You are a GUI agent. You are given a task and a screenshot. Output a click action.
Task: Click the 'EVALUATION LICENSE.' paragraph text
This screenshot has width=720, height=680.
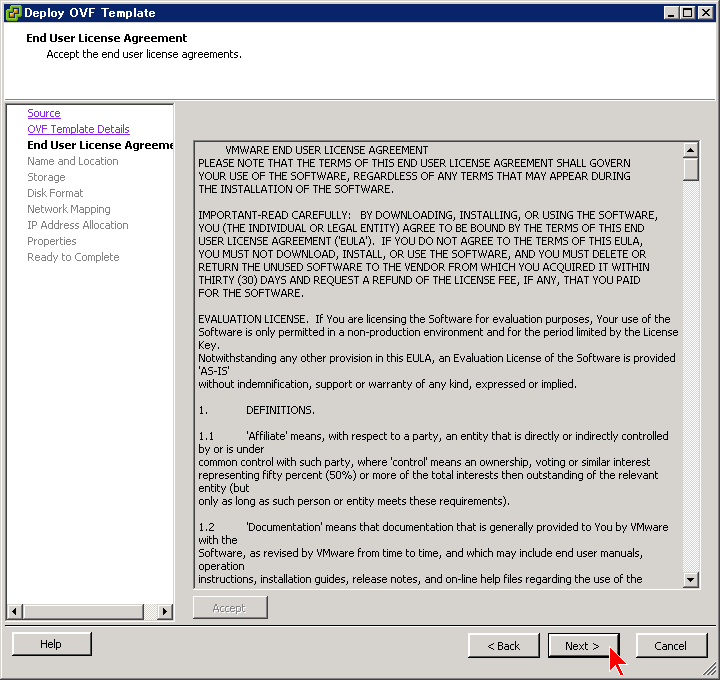pyautogui.click(x=438, y=351)
